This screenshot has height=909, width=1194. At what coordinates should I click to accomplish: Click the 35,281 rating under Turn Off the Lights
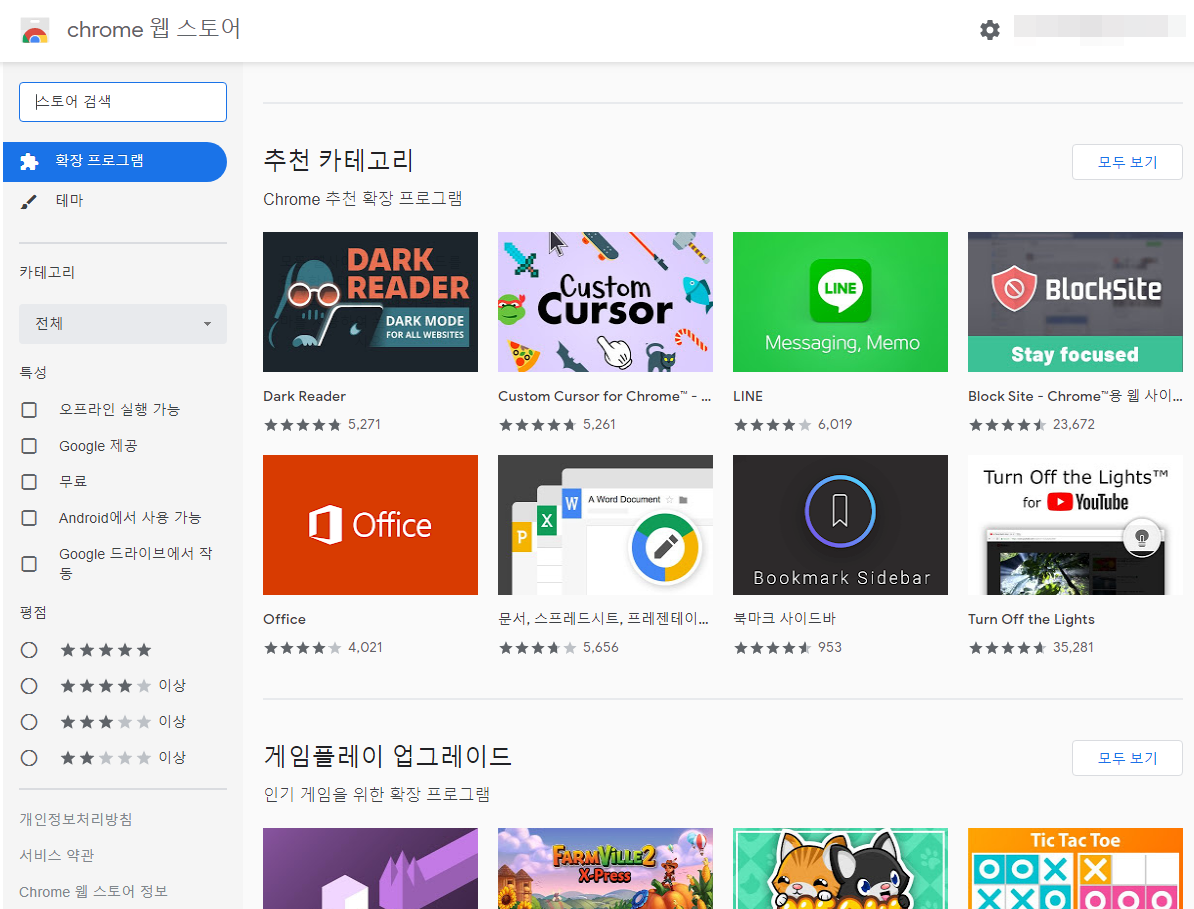click(x=1073, y=648)
